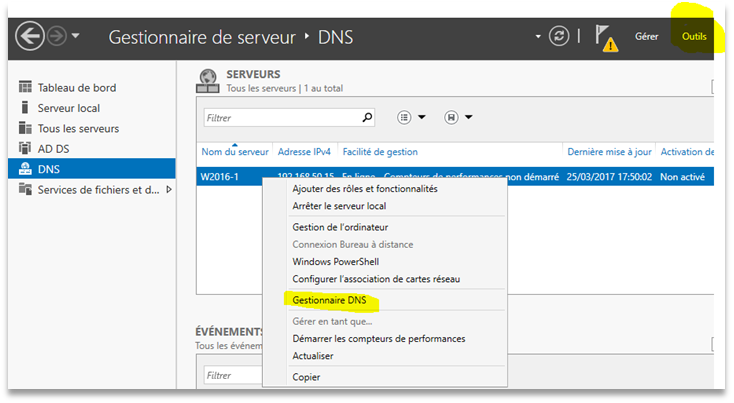Click the back navigation arrow
Viewport: 734px width, 403px height.
pos(31,38)
